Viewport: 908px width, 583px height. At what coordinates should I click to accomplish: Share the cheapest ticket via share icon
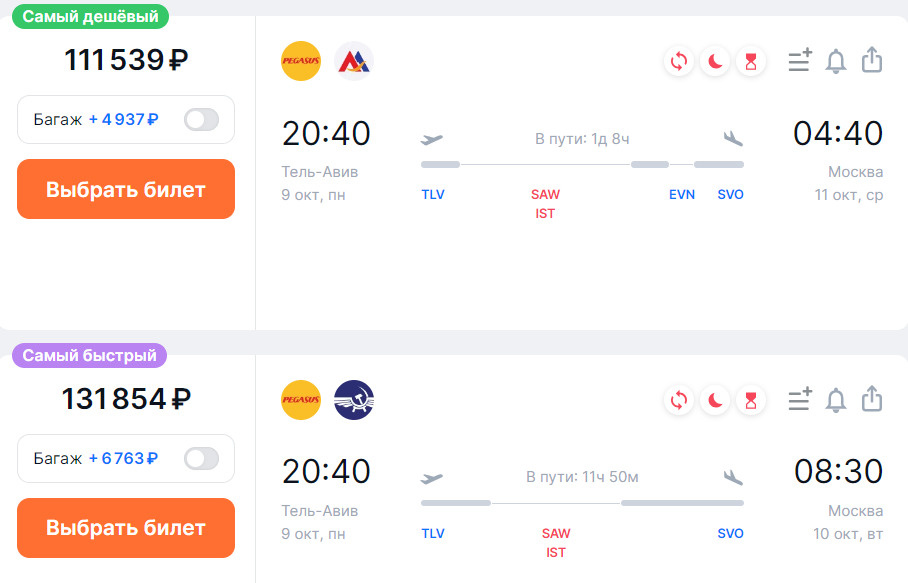click(x=872, y=60)
